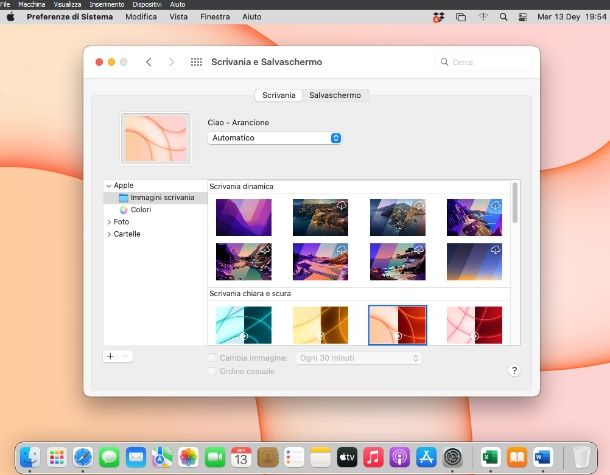This screenshot has height=475, width=610.
Task: Click the date and time Mer 13
Action: click(x=571, y=17)
